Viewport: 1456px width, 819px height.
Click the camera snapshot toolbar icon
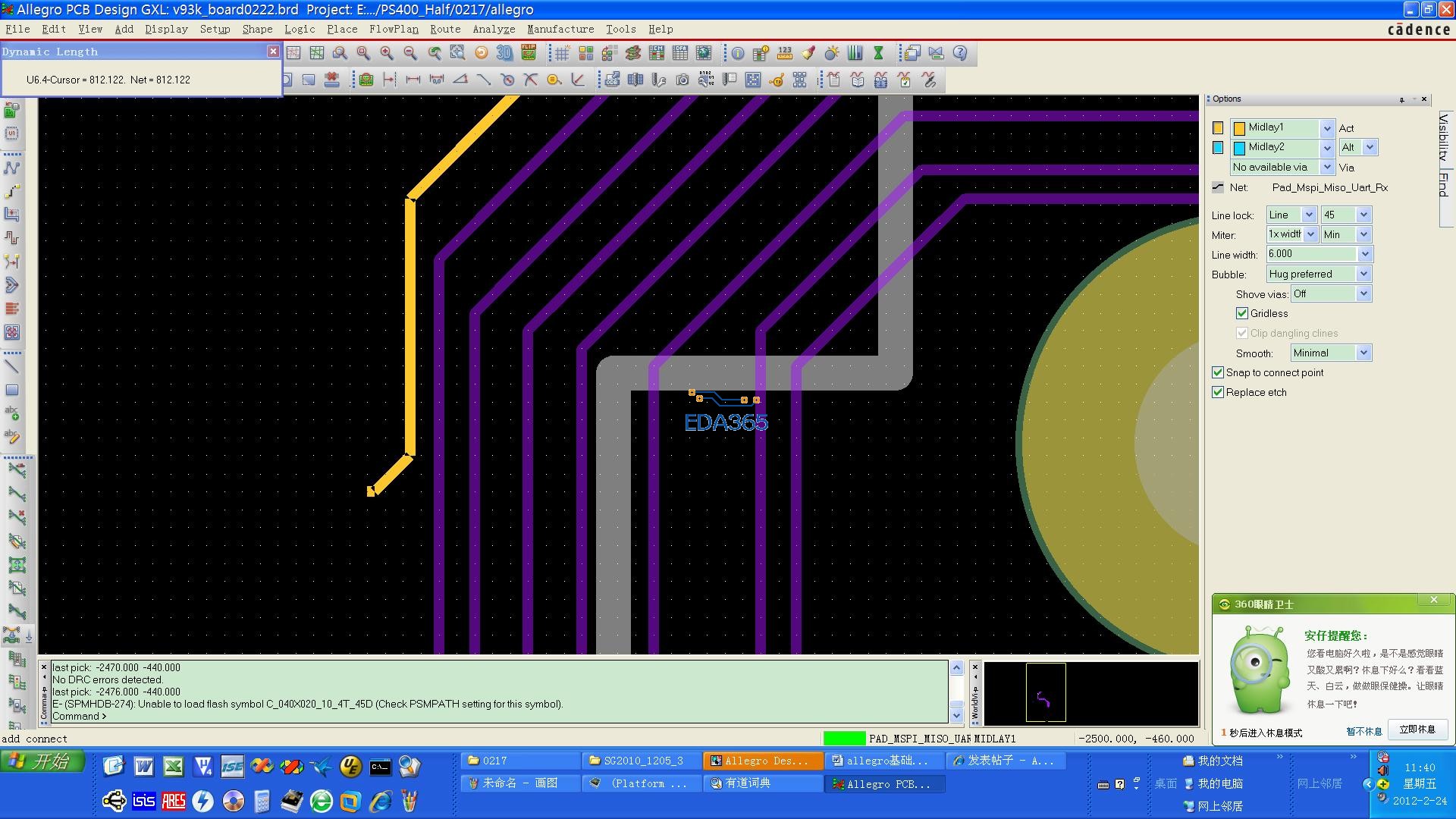click(682, 80)
